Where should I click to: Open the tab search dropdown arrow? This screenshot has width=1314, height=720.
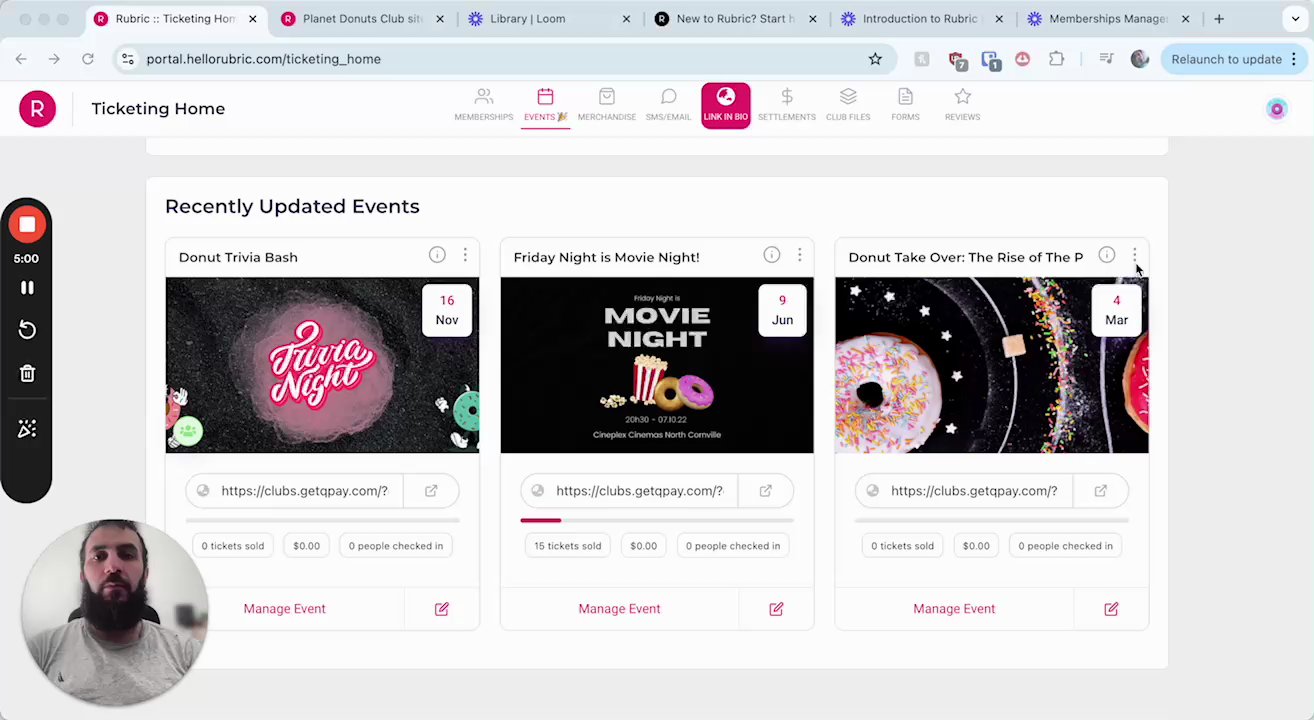[x=1295, y=19]
